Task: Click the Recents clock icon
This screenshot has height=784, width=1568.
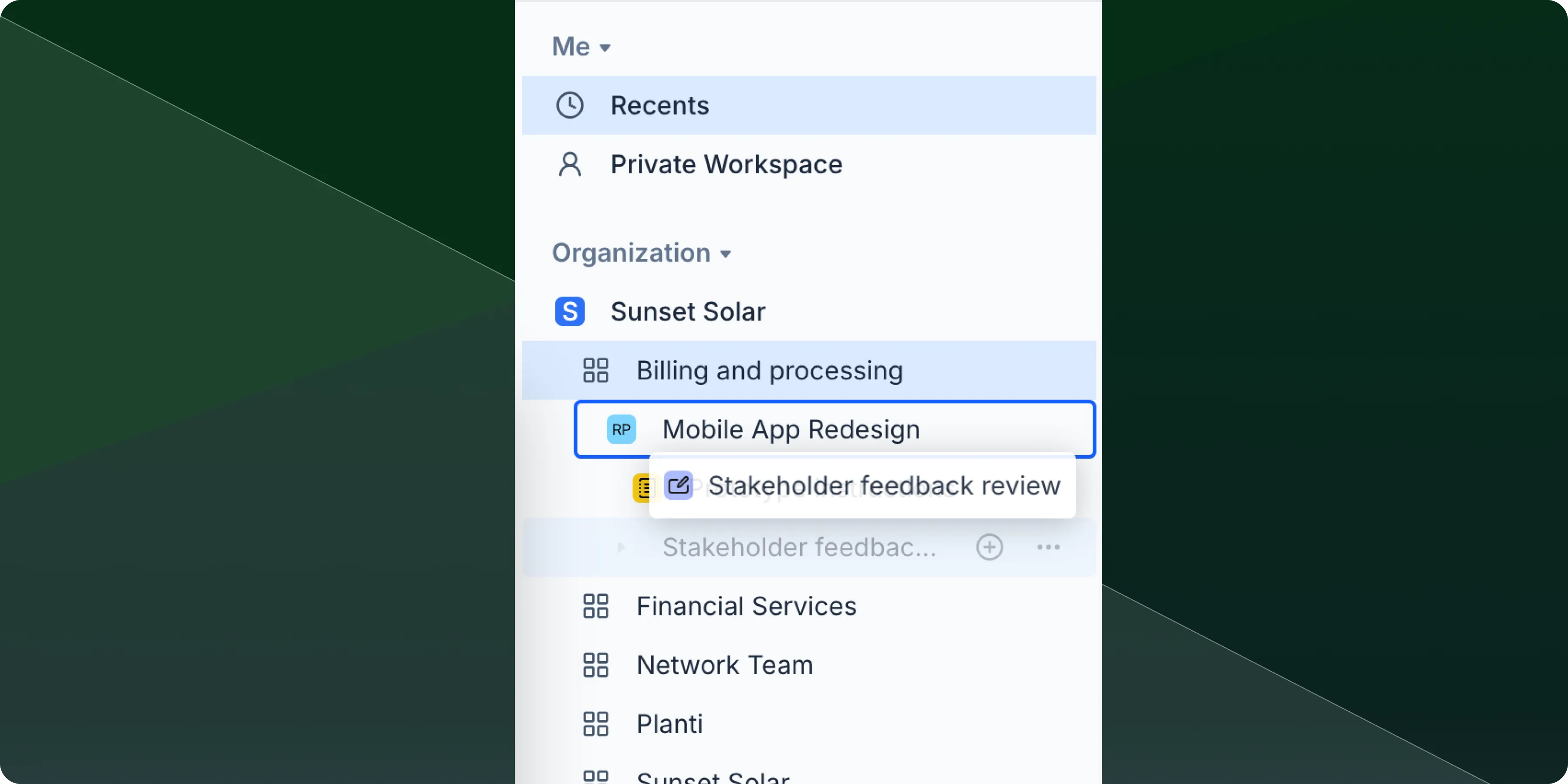Action: [570, 105]
